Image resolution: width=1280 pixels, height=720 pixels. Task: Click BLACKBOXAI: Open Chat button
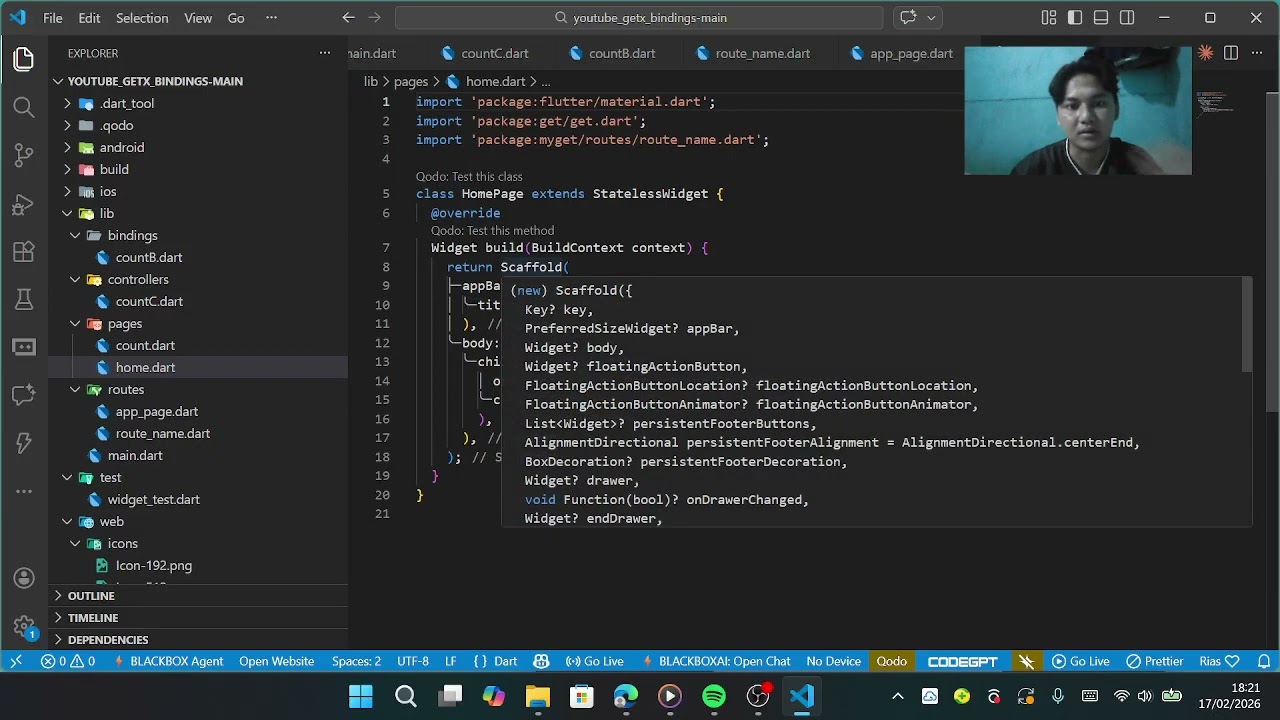(x=715, y=661)
